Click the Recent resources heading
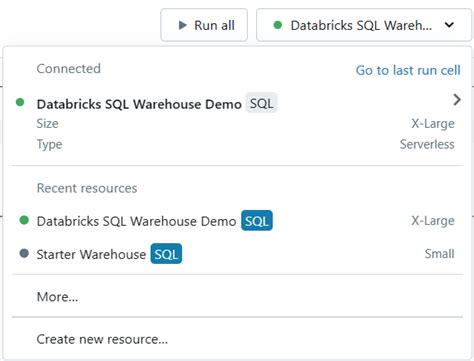Image resolution: width=474 pixels, height=361 pixels. [87, 188]
